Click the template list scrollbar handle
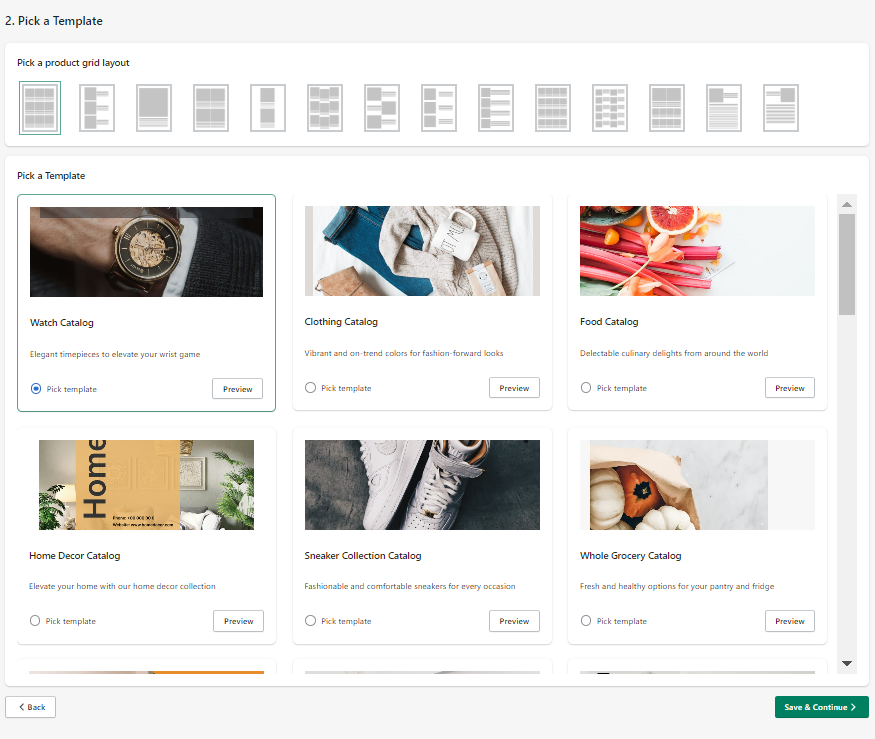 point(847,265)
